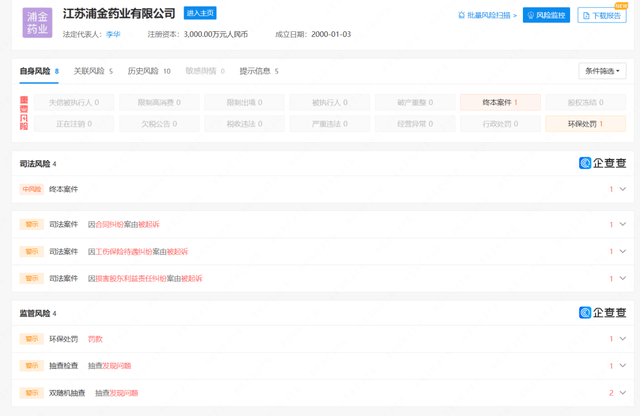640x416 pixels.
Task: Click the 浦金药业 company logo thumbnail
Action: point(37,22)
